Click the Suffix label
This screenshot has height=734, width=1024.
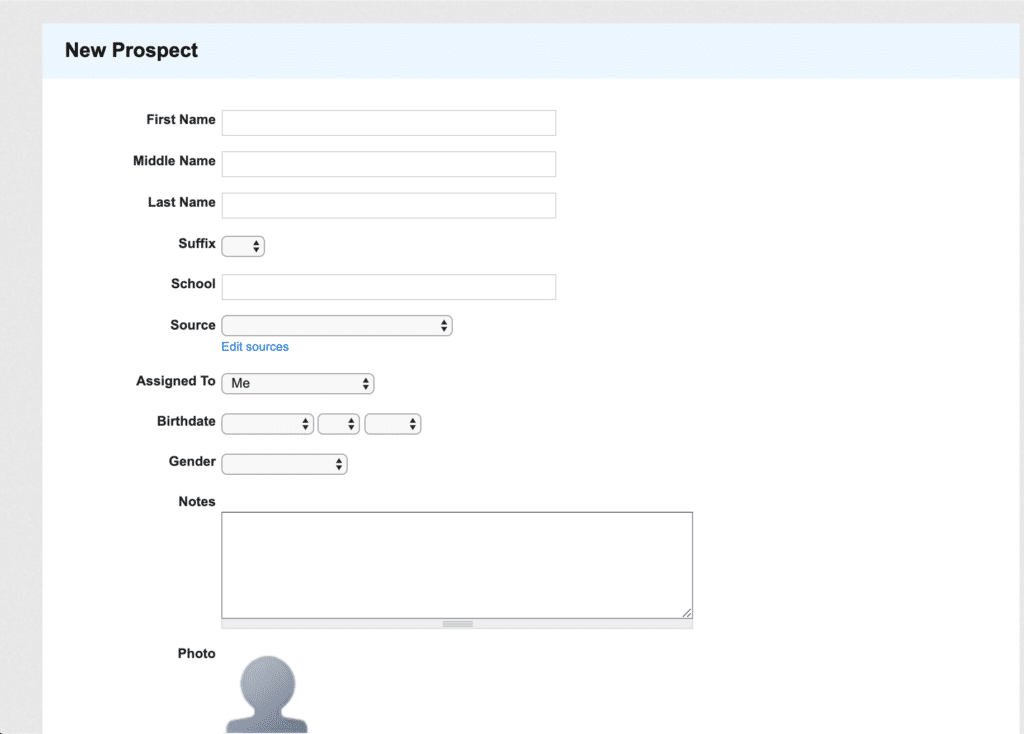pyautogui.click(x=197, y=244)
